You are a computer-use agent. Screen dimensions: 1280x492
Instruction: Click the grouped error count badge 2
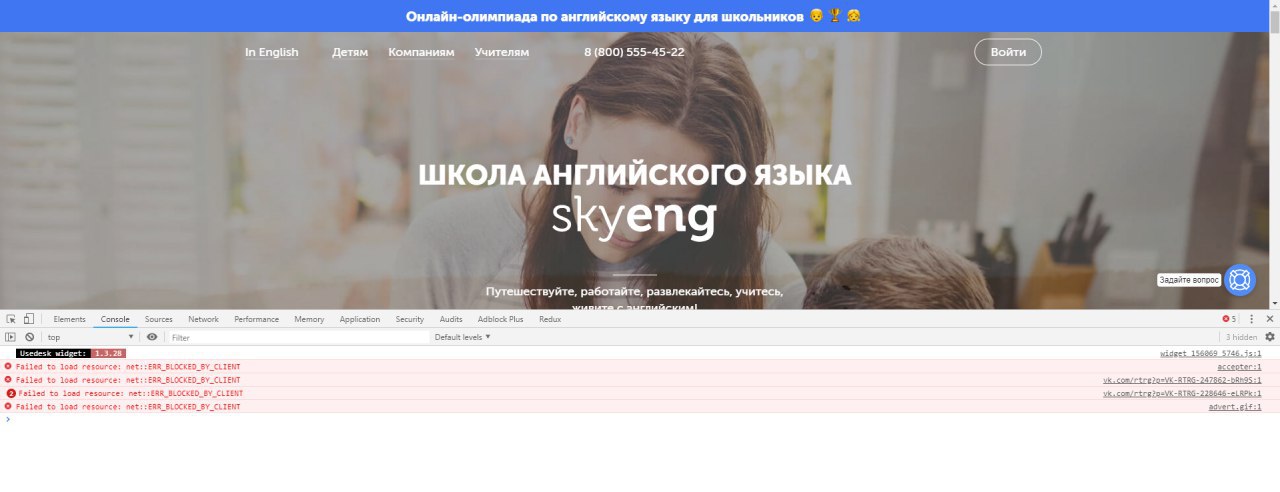pyautogui.click(x=11, y=393)
